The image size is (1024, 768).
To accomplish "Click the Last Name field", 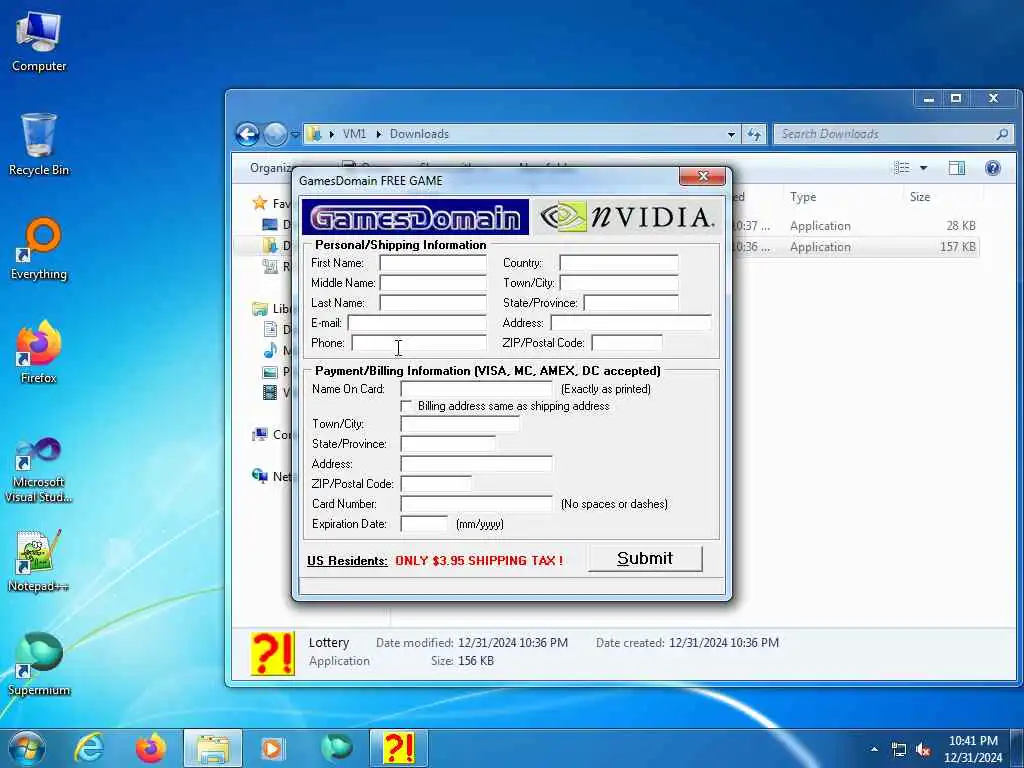I will click(433, 303).
